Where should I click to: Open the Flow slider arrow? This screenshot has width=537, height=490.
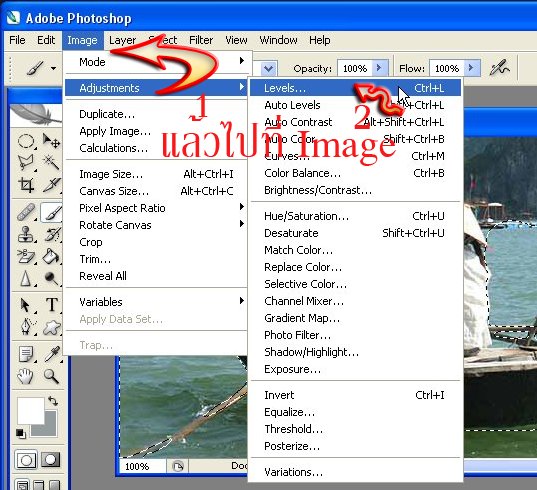tap(472, 68)
